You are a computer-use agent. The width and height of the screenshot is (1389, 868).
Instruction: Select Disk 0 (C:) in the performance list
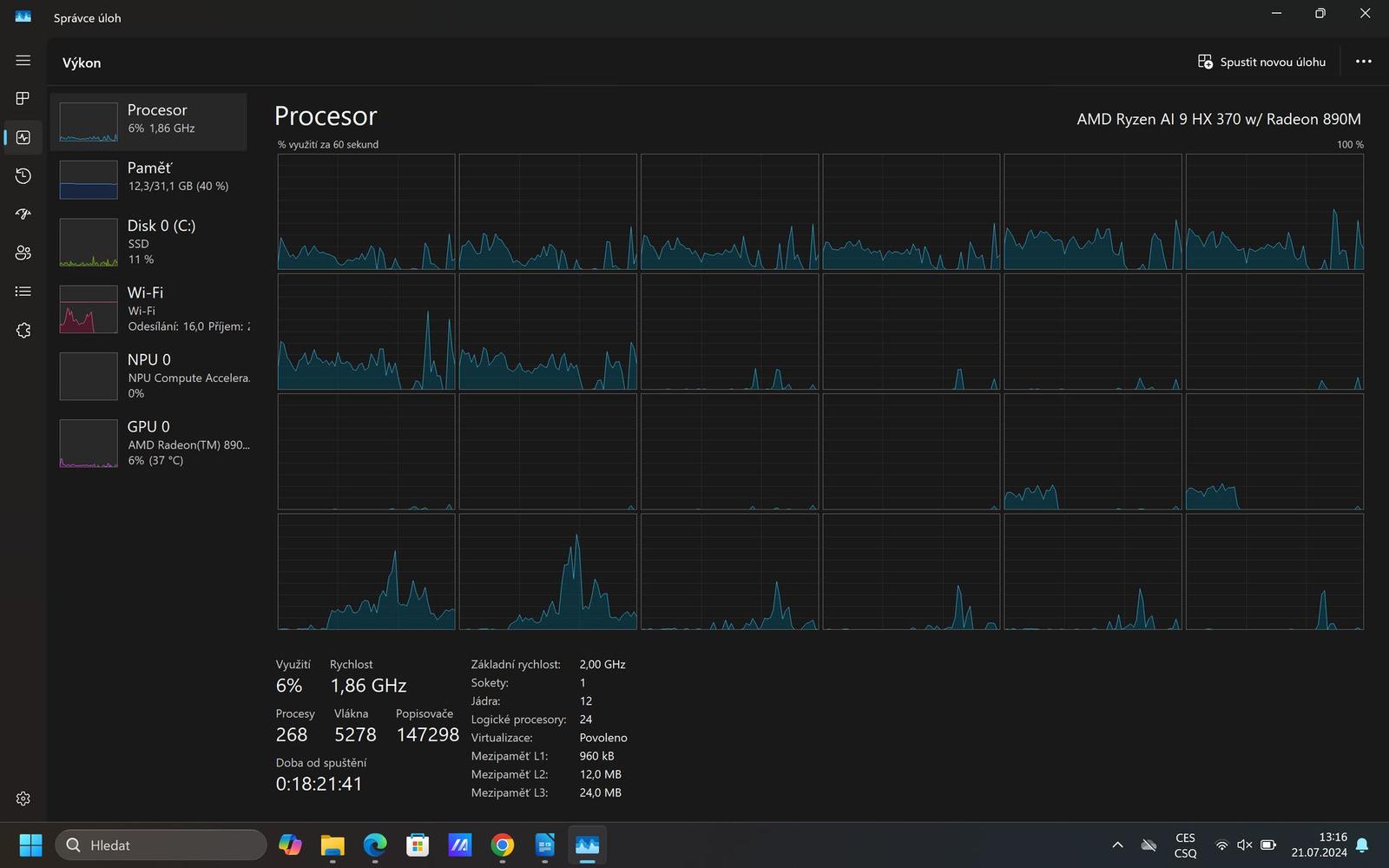click(x=148, y=242)
